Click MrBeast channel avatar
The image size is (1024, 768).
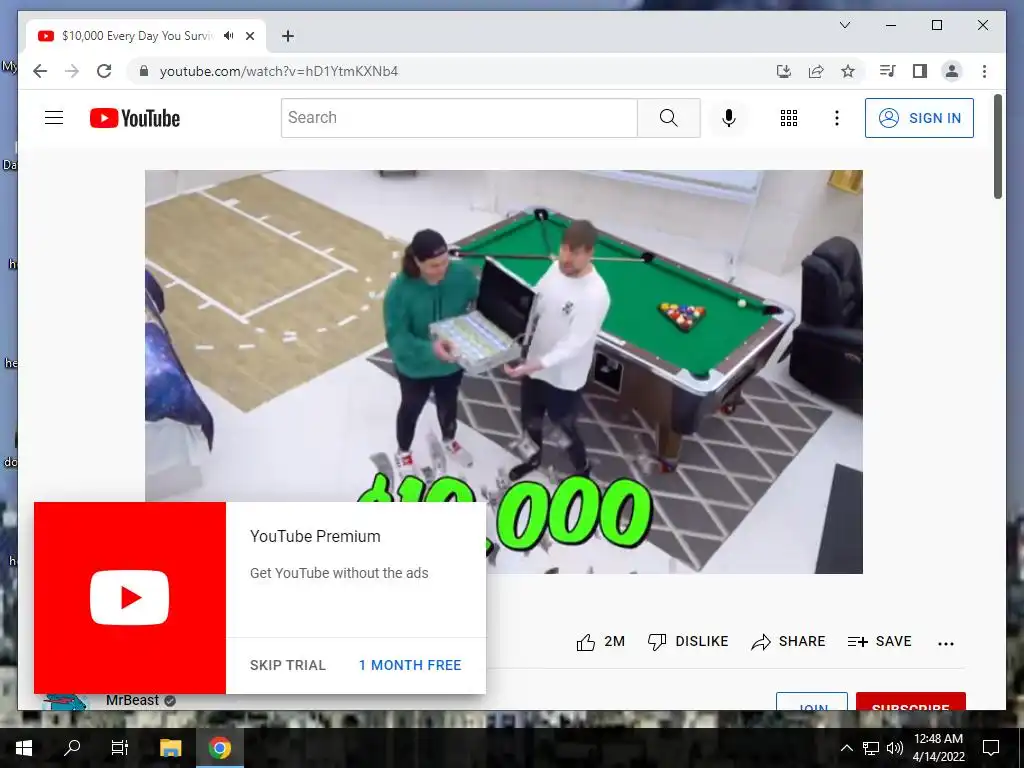[66, 702]
